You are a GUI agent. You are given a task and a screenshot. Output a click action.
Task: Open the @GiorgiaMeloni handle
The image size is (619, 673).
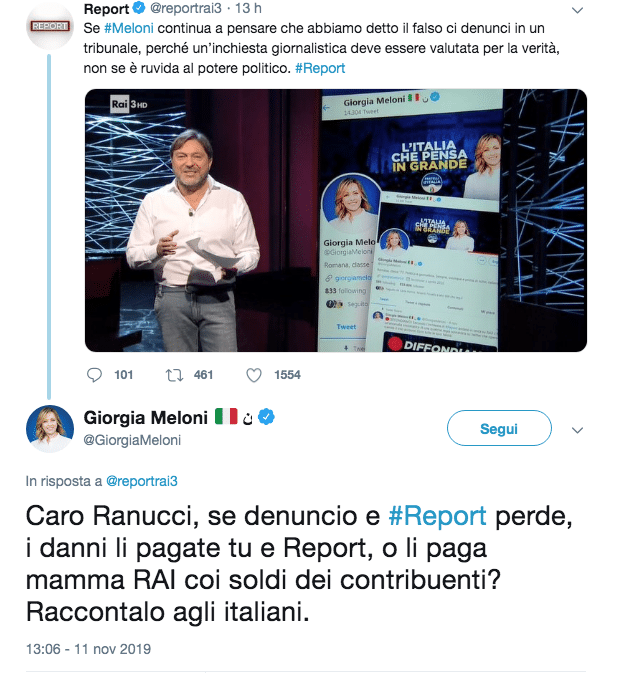(x=132, y=440)
